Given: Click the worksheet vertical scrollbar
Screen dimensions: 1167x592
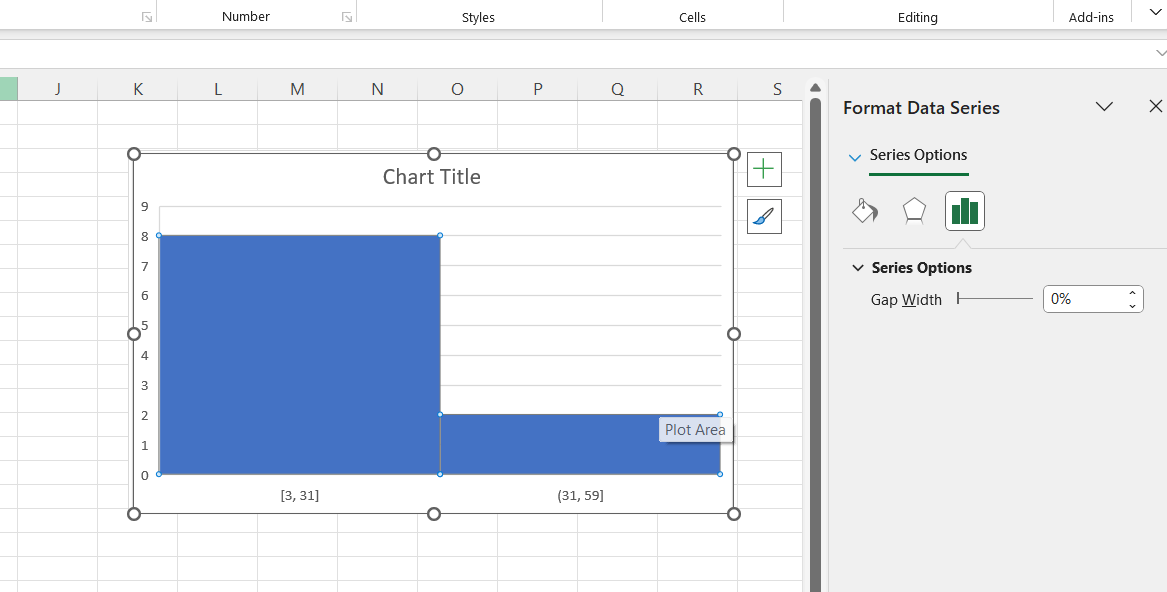Looking at the screenshot, I should [x=814, y=300].
